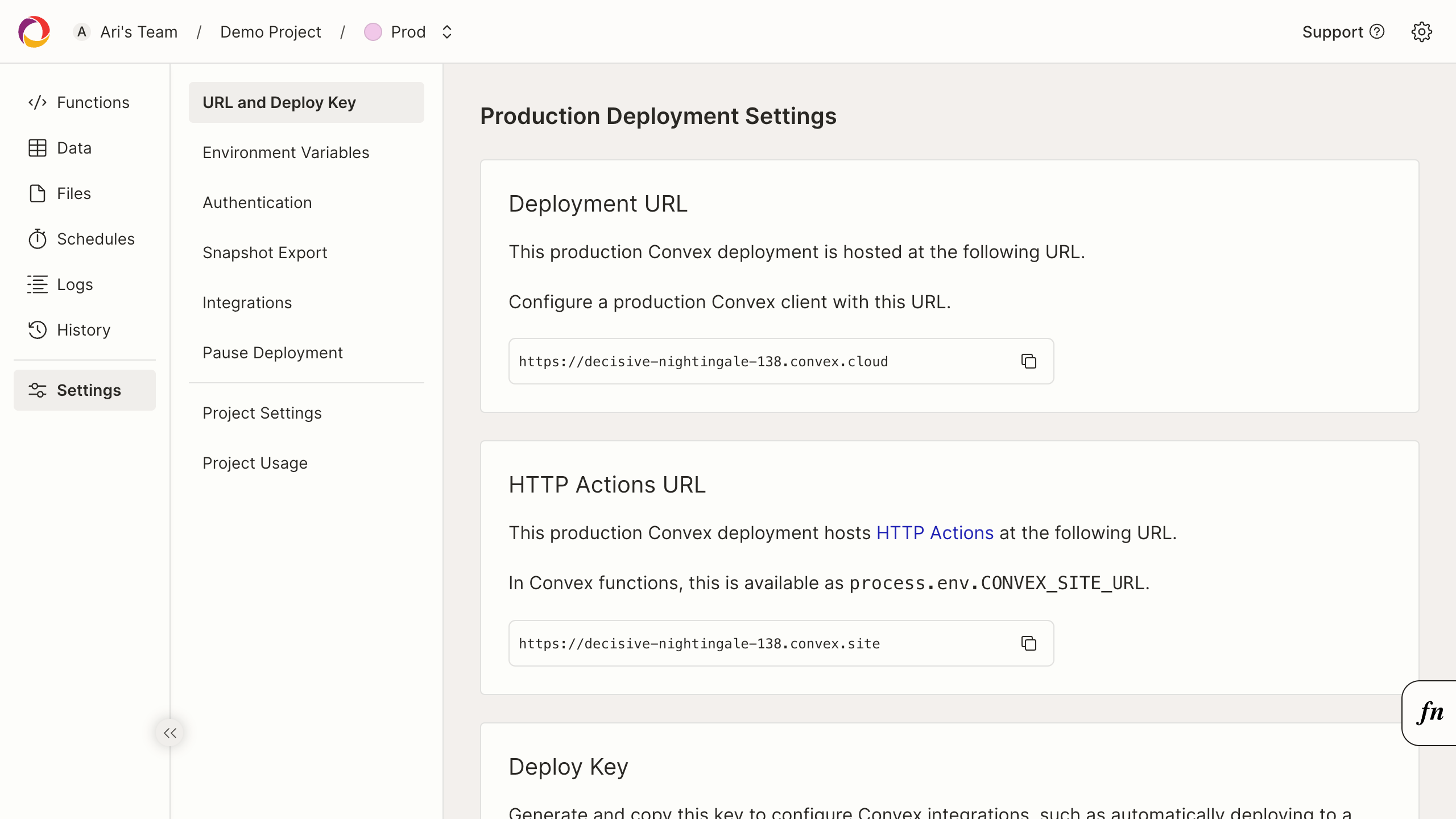This screenshot has height=819, width=1456.
Task: Open the settings gear icon
Action: click(x=1421, y=32)
